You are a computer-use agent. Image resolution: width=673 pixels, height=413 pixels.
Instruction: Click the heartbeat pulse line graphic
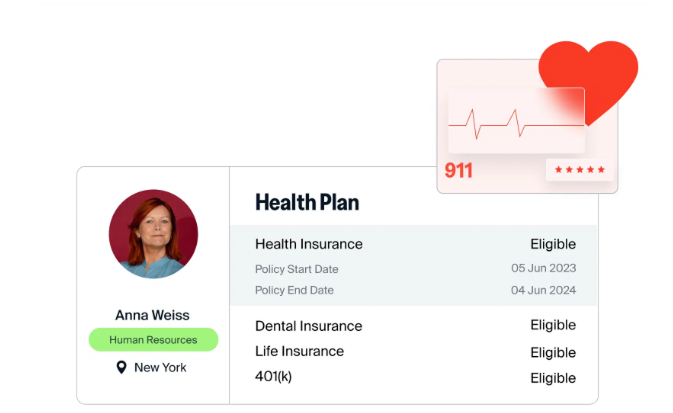coord(516,123)
